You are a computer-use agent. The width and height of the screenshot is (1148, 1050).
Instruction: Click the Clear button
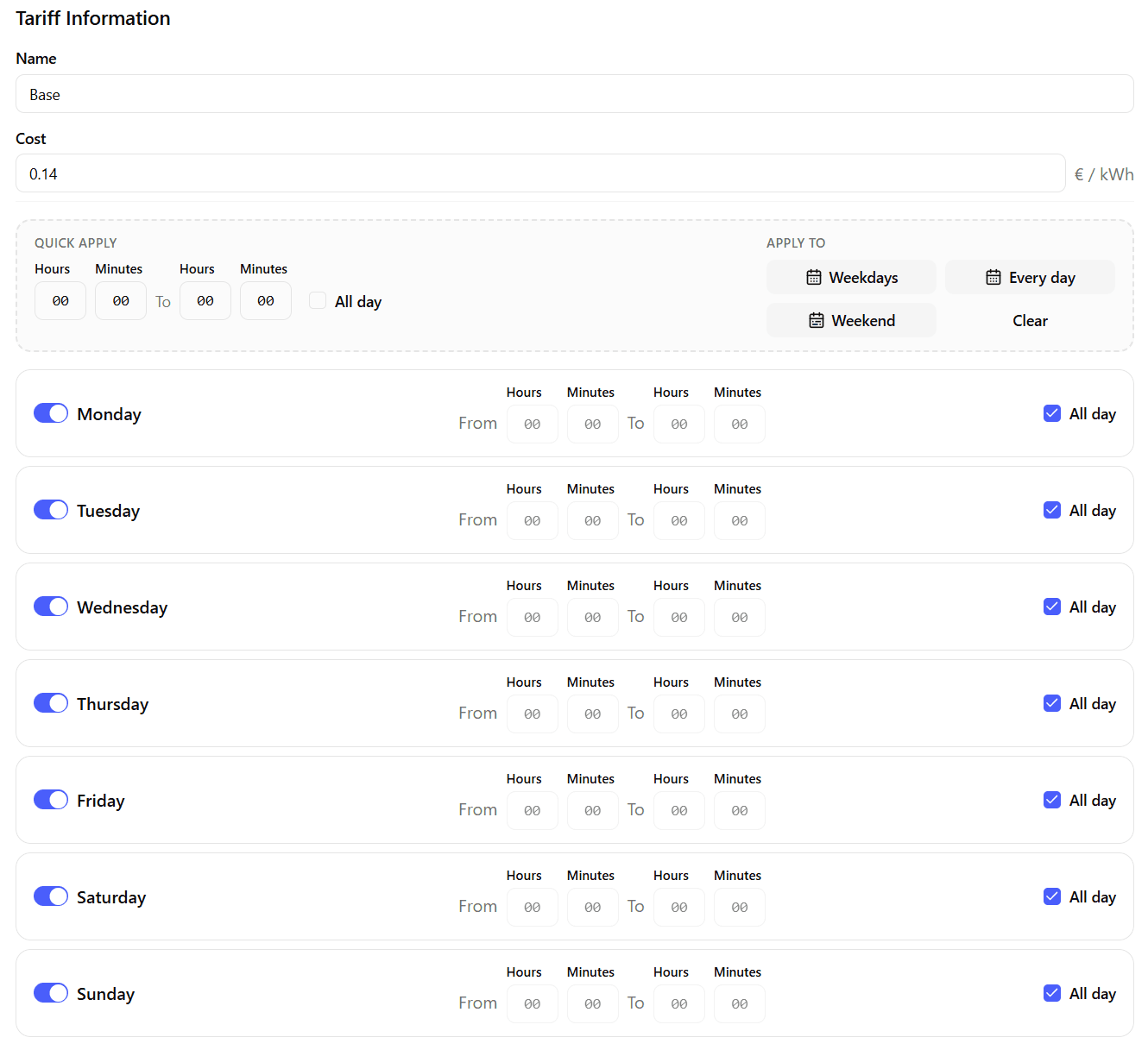1030,320
